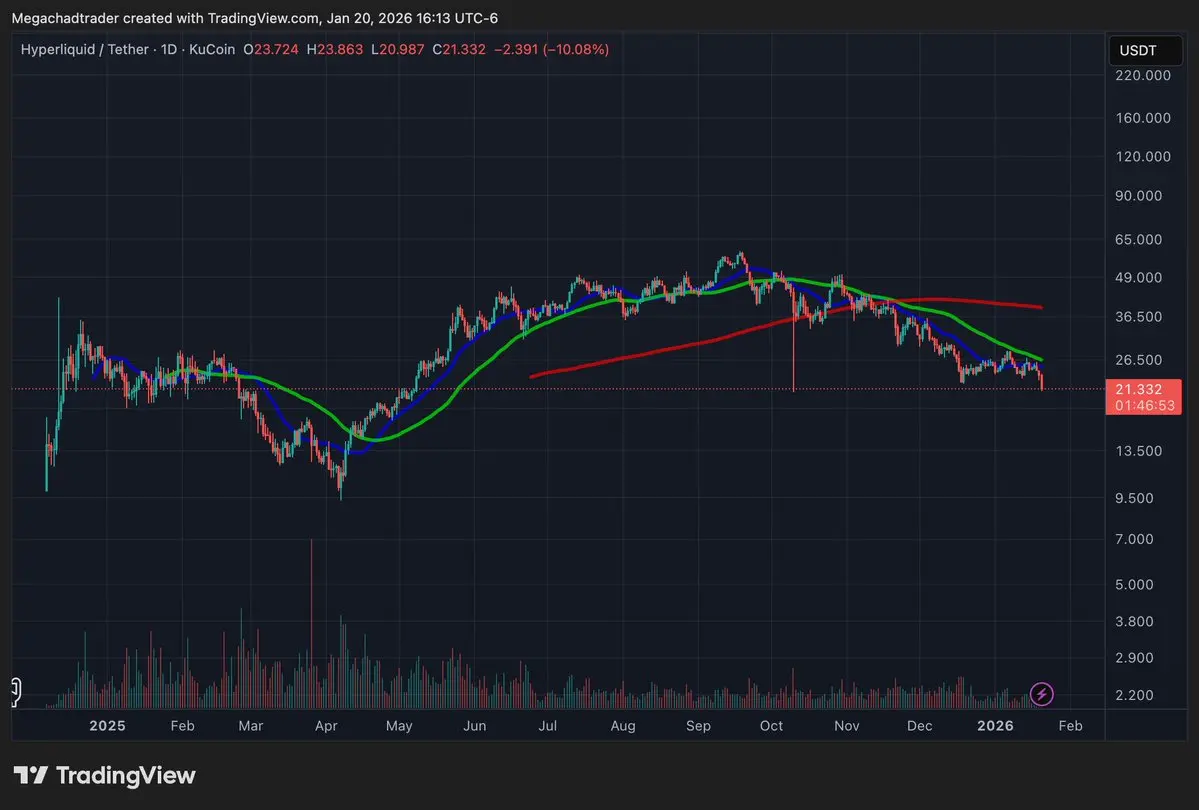Click the Mar label on time axis
The image size is (1199, 810).
click(x=251, y=726)
